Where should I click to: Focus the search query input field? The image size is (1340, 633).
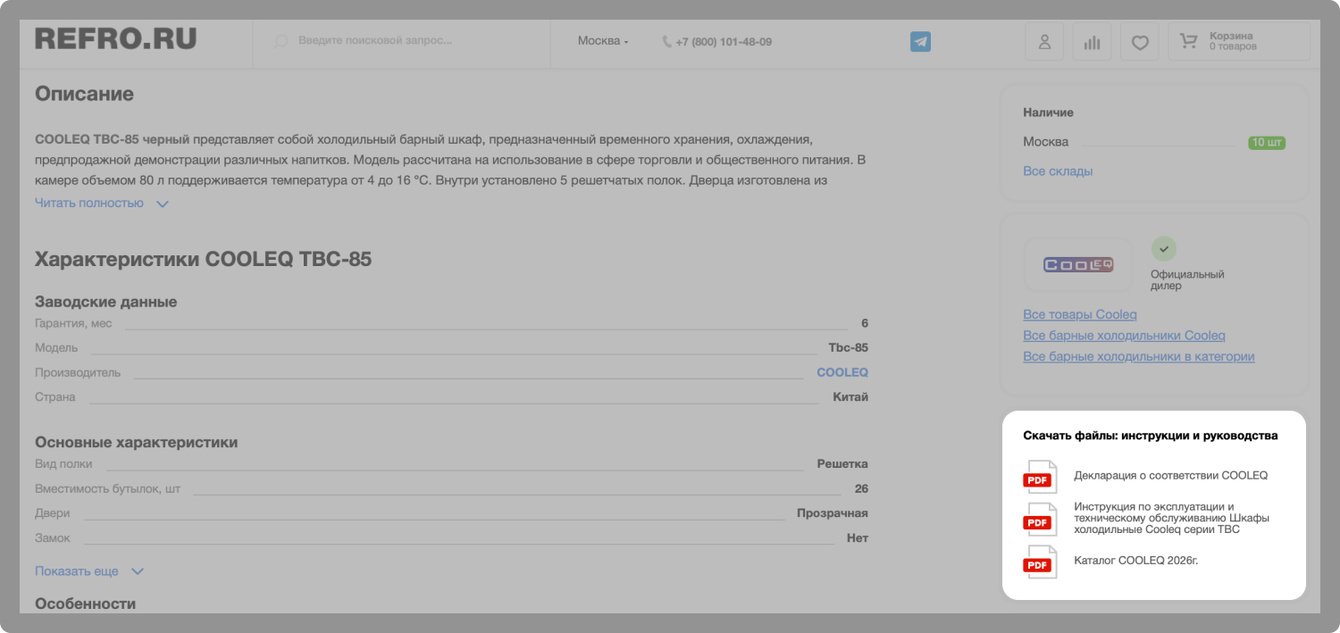[400, 41]
